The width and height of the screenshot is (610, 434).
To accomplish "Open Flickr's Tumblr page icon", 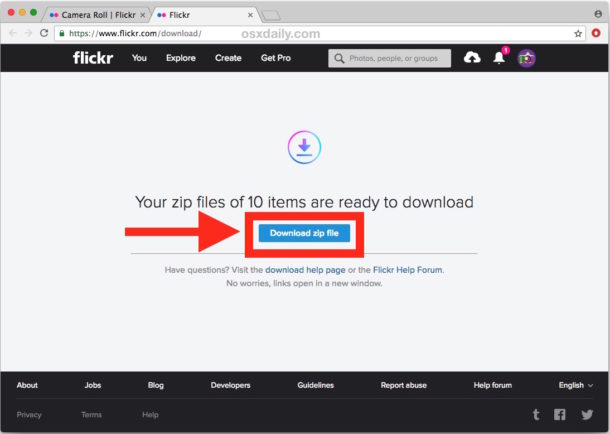I will 536,415.
